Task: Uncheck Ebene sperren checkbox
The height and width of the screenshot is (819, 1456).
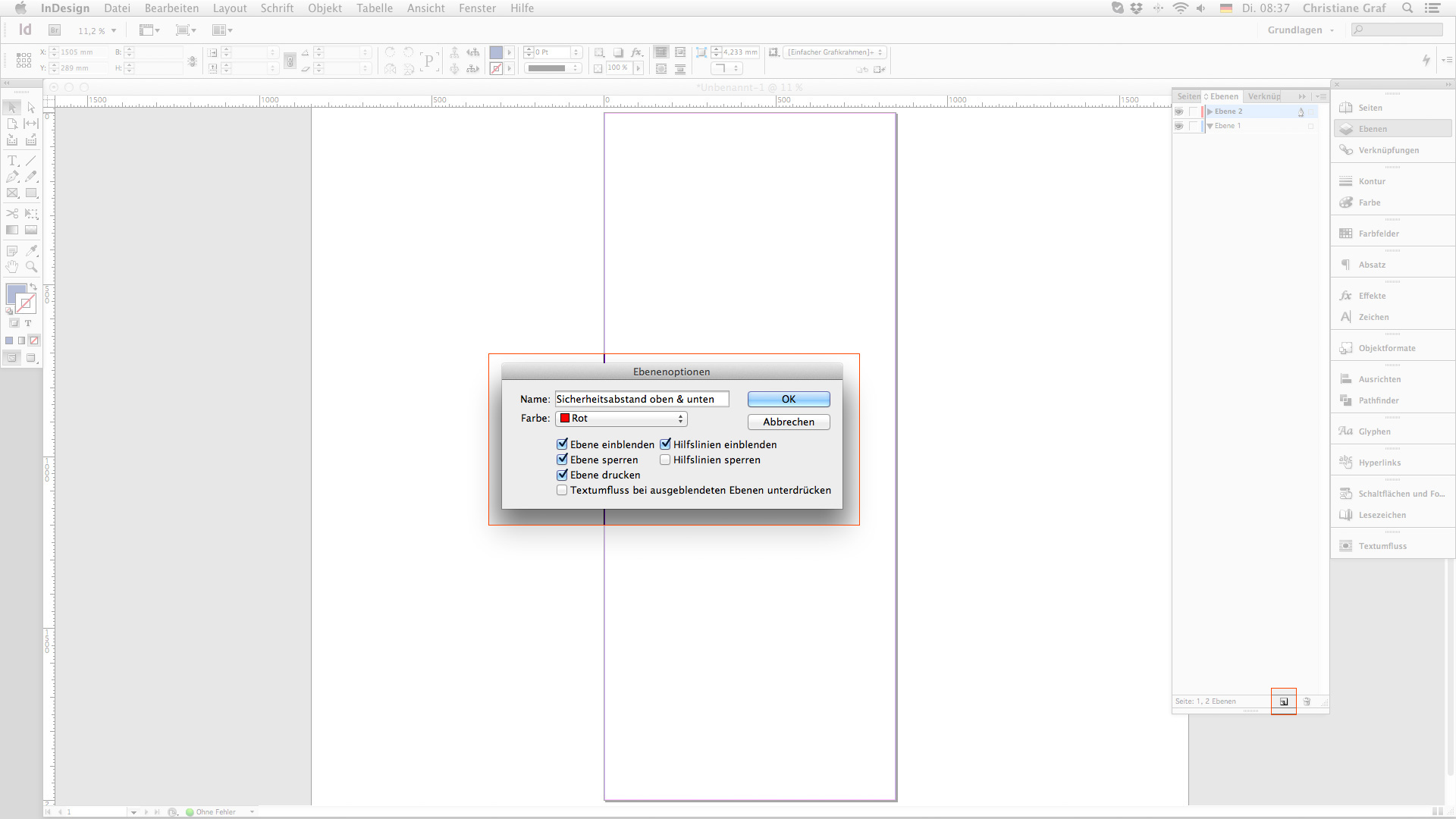Action: (562, 460)
